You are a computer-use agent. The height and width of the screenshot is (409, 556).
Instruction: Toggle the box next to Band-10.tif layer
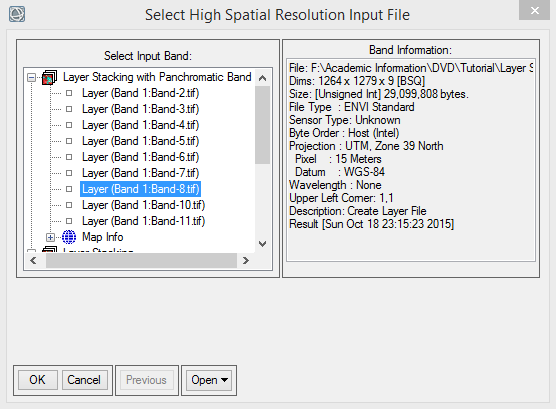(x=69, y=205)
